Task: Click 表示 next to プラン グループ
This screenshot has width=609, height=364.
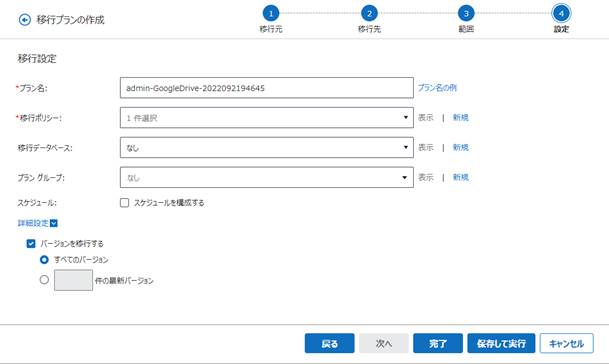Action: click(x=426, y=177)
